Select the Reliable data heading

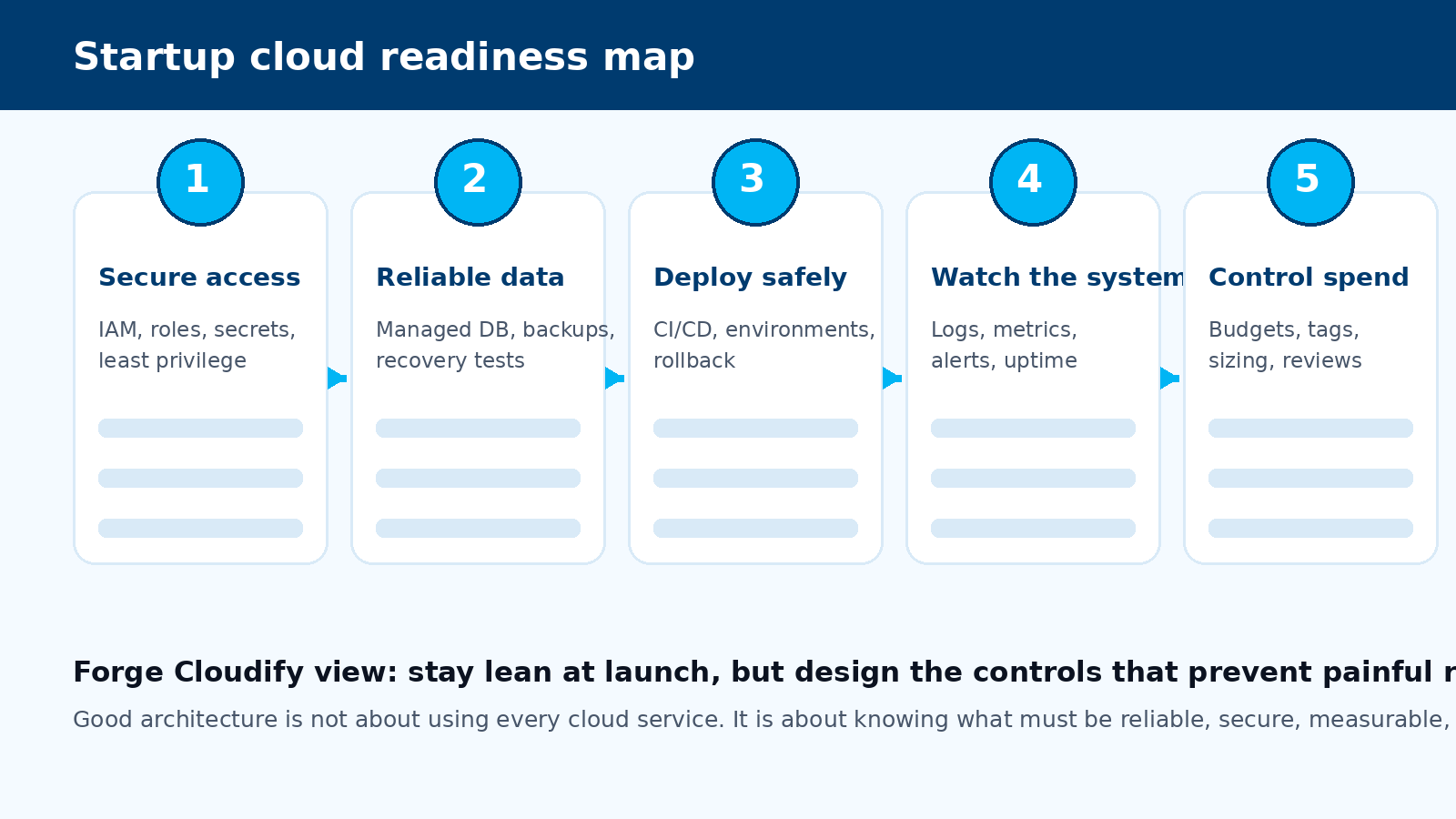(x=470, y=278)
